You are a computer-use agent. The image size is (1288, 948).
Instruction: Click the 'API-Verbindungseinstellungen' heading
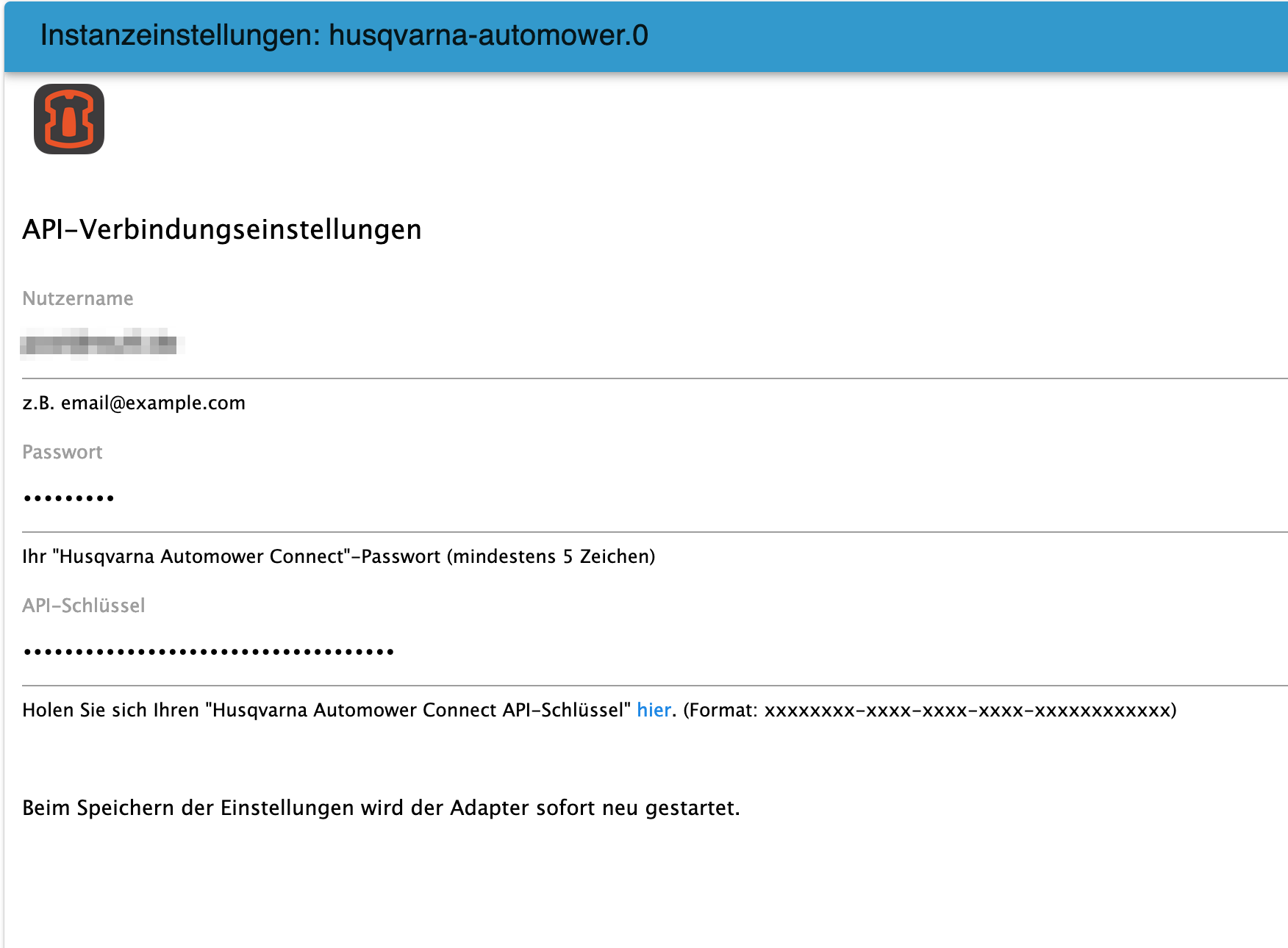click(x=222, y=229)
